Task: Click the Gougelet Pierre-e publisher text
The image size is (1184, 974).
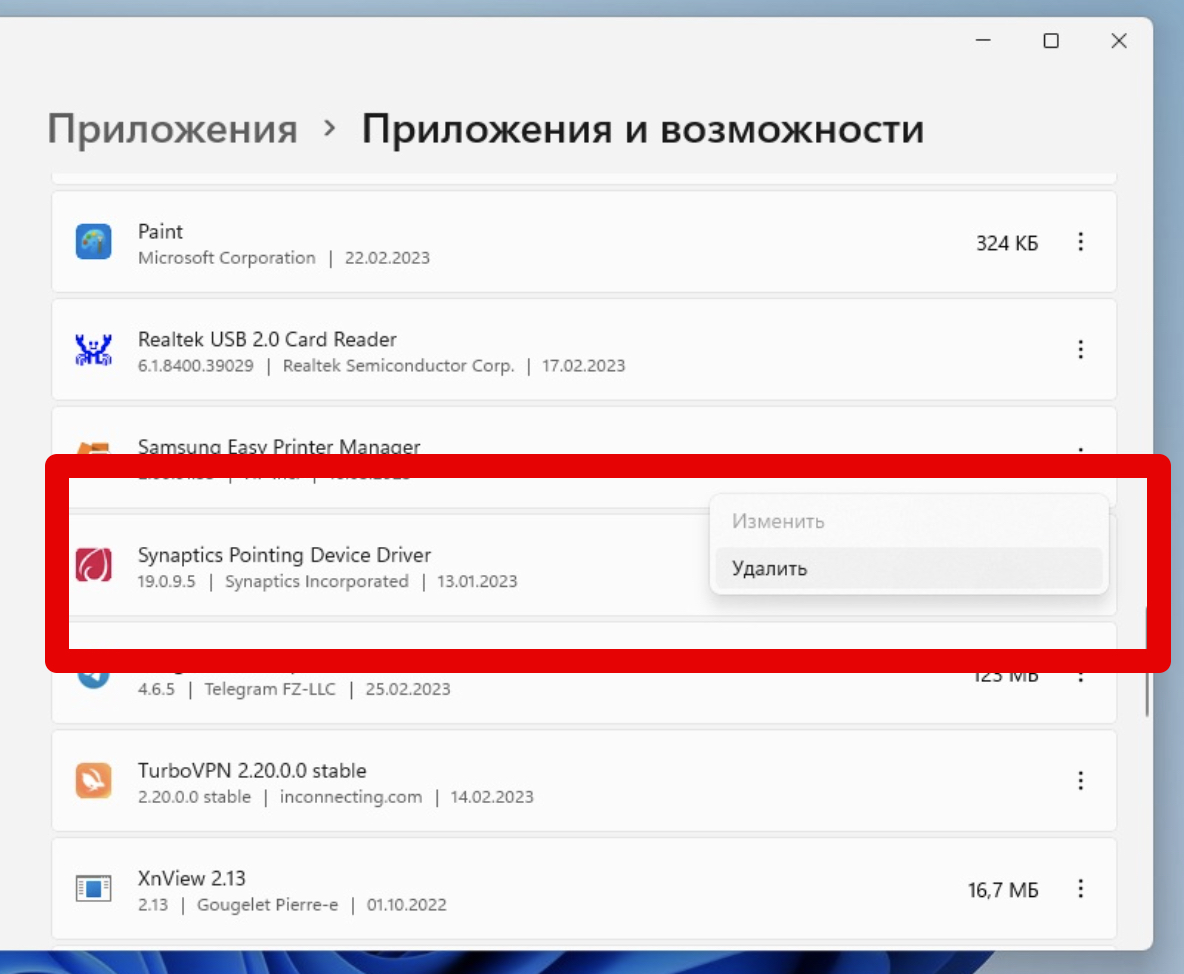Action: pyautogui.click(x=267, y=905)
